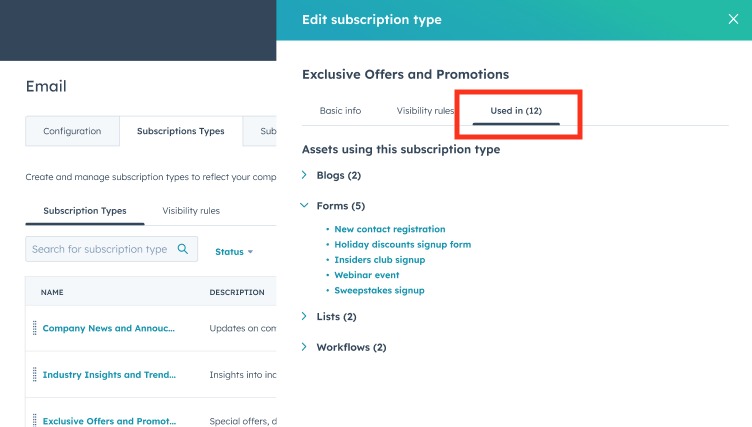
Task: Grab the drag handle beside Company News
Action: point(35,328)
